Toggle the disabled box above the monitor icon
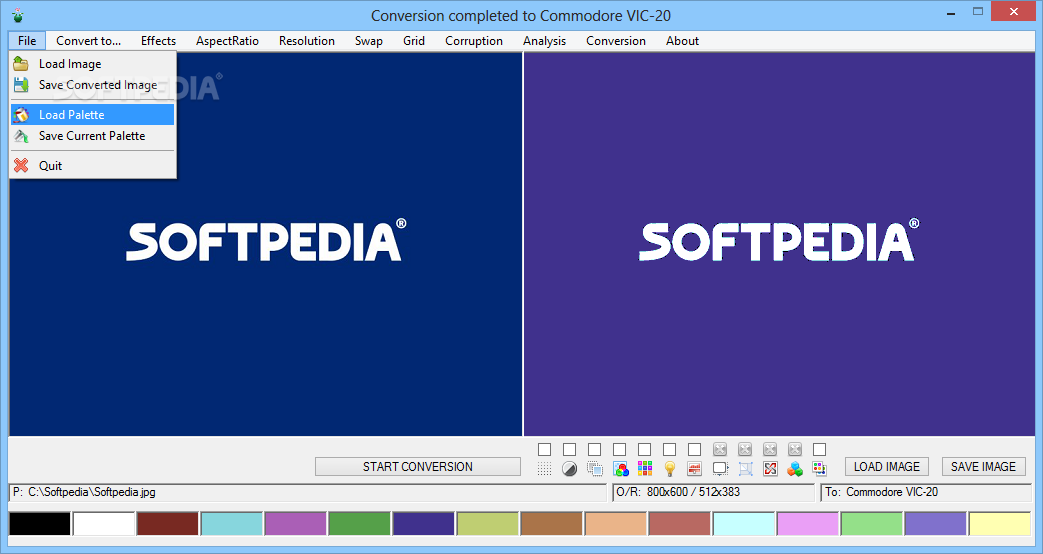This screenshot has height=554, width=1043. coord(720,450)
